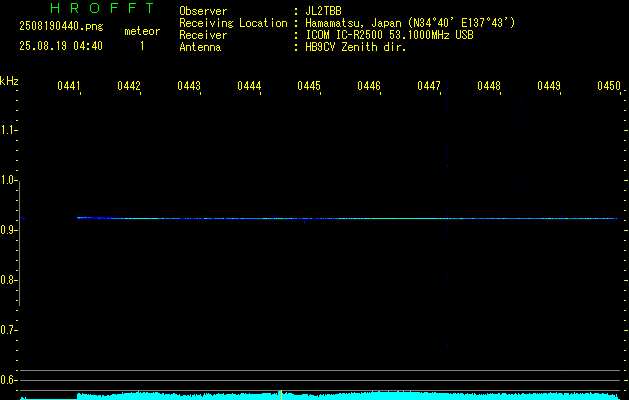
Task: Click the timestamp 25.08.19 04:40
Action: tap(61, 46)
